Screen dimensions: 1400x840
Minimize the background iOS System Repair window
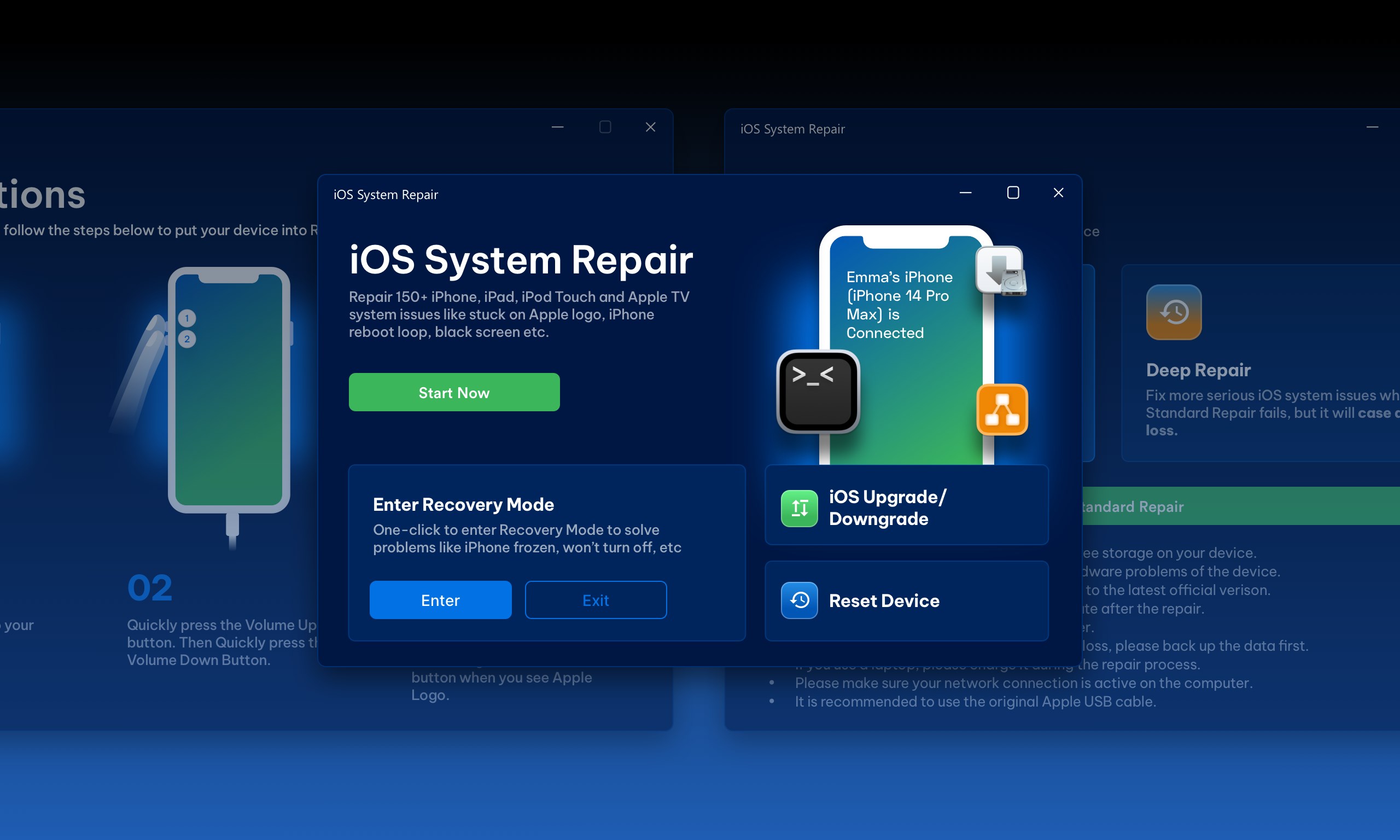point(1374,127)
